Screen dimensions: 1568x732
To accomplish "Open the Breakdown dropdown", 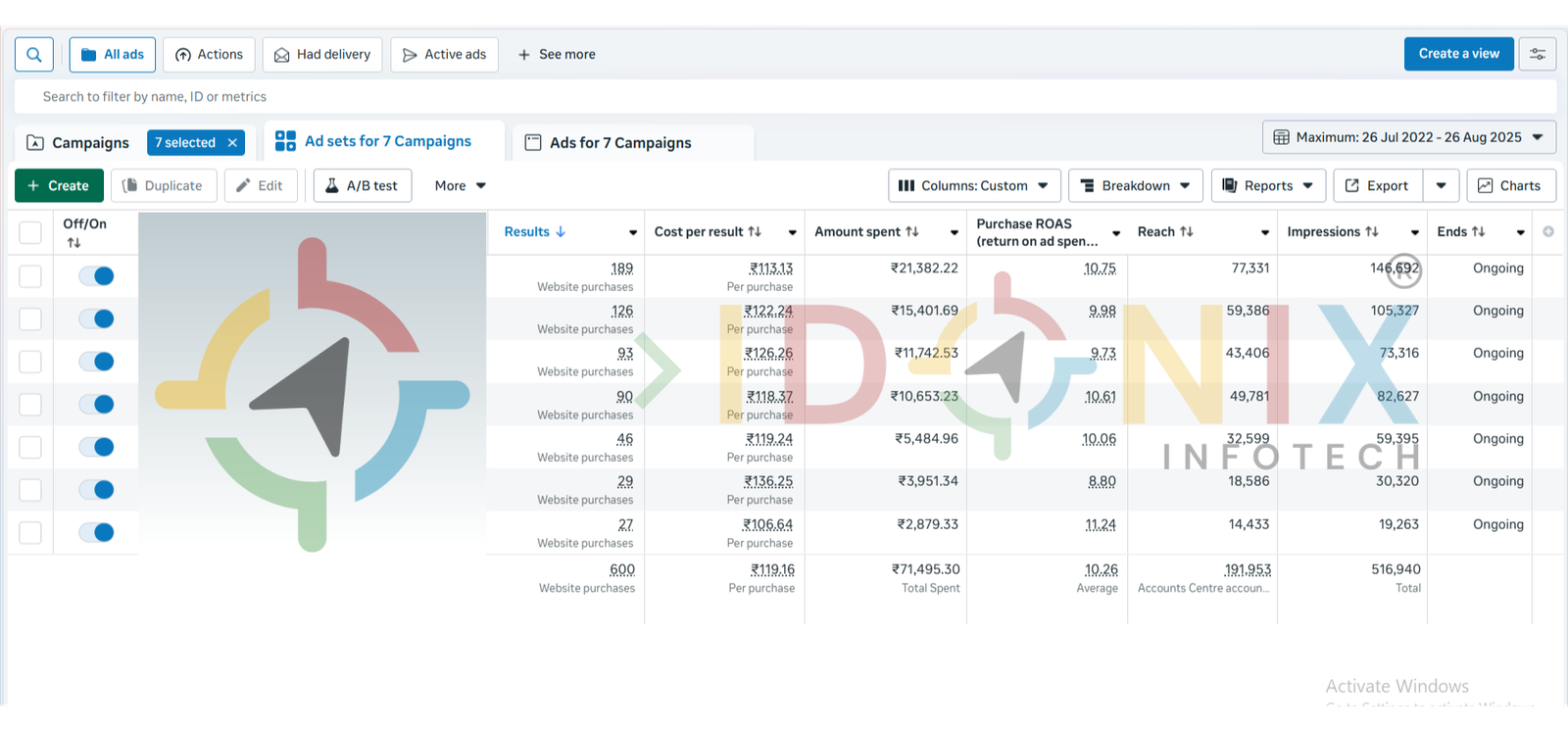I will 1136,186.
